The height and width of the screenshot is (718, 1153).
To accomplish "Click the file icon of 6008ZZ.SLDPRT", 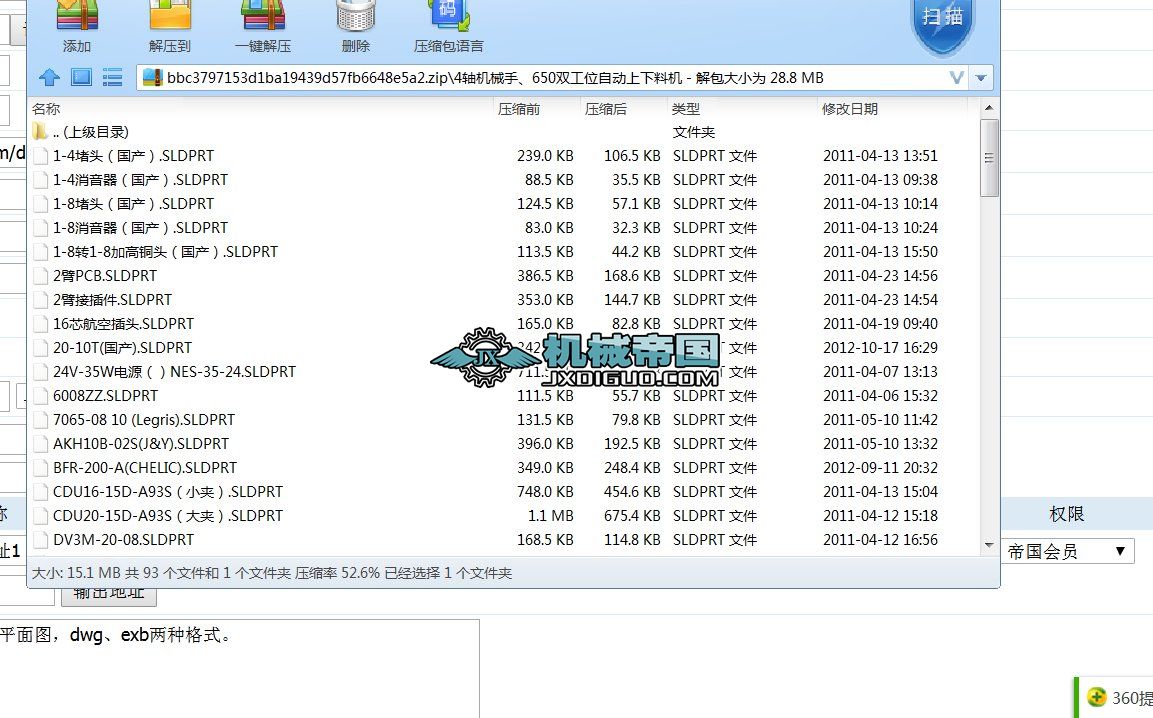I will [x=40, y=396].
